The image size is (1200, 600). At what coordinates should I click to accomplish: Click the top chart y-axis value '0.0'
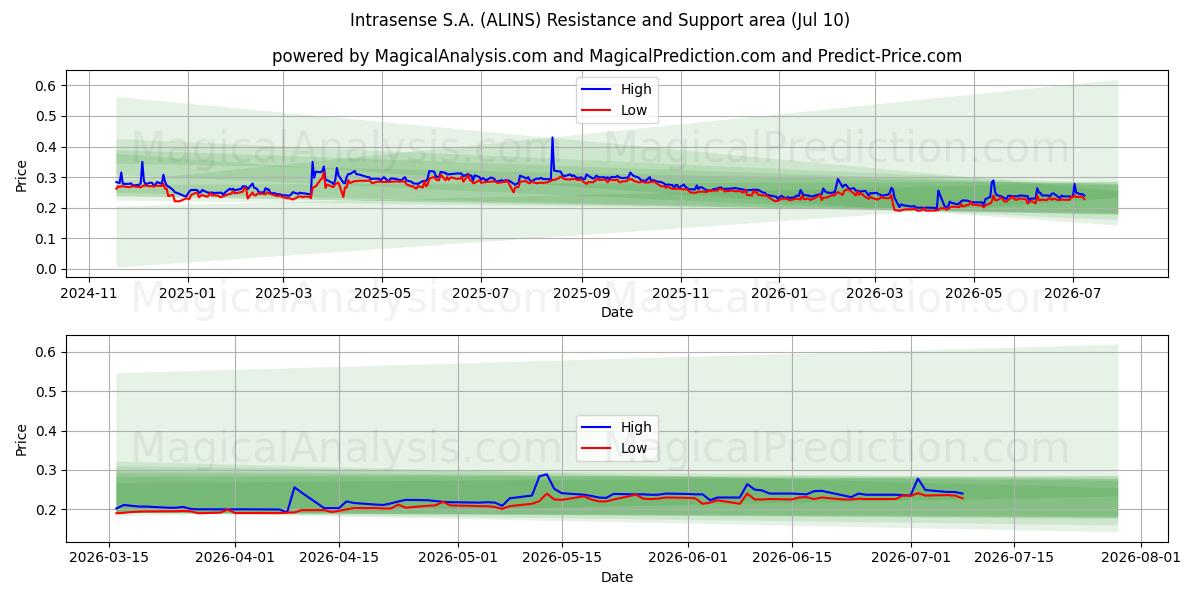coord(47,270)
